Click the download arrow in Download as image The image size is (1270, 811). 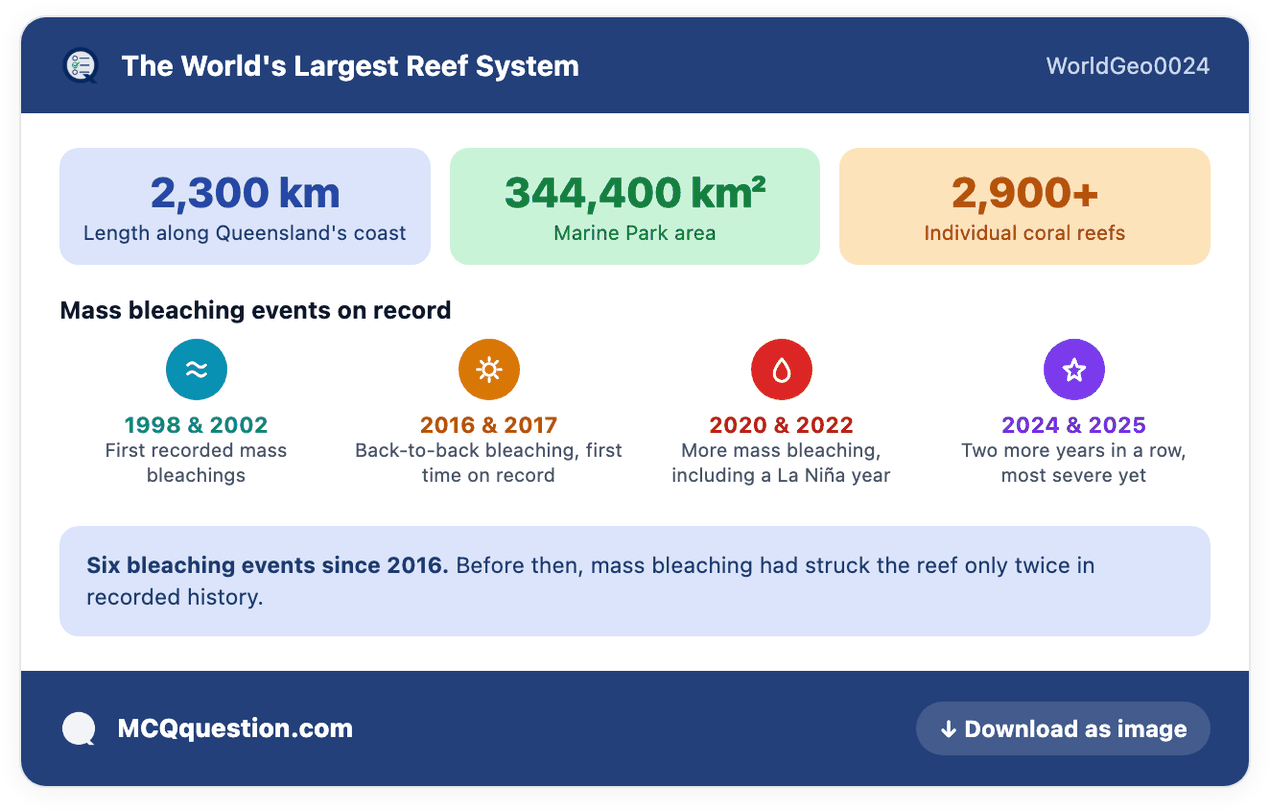click(948, 730)
